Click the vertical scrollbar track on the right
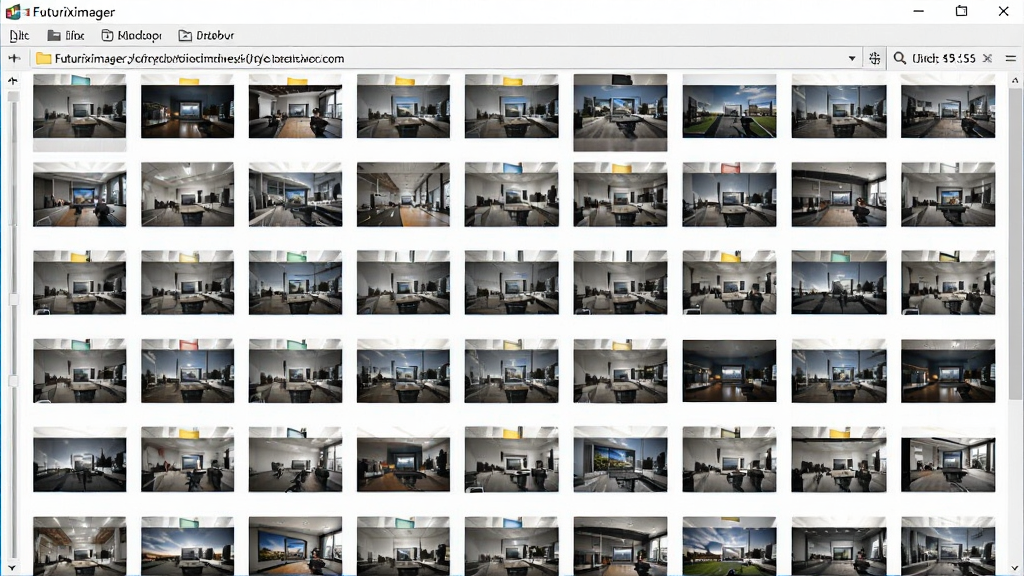The width and height of the screenshot is (1024, 576). (1015, 325)
